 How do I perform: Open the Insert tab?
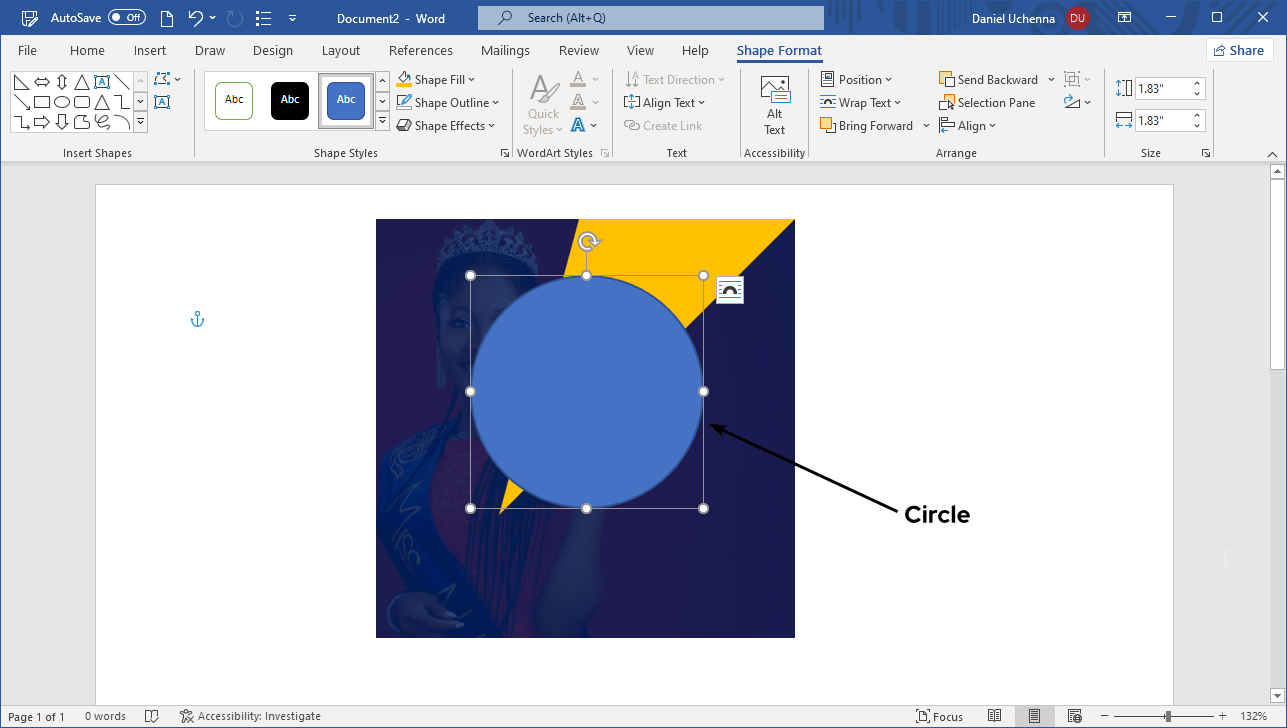(150, 51)
